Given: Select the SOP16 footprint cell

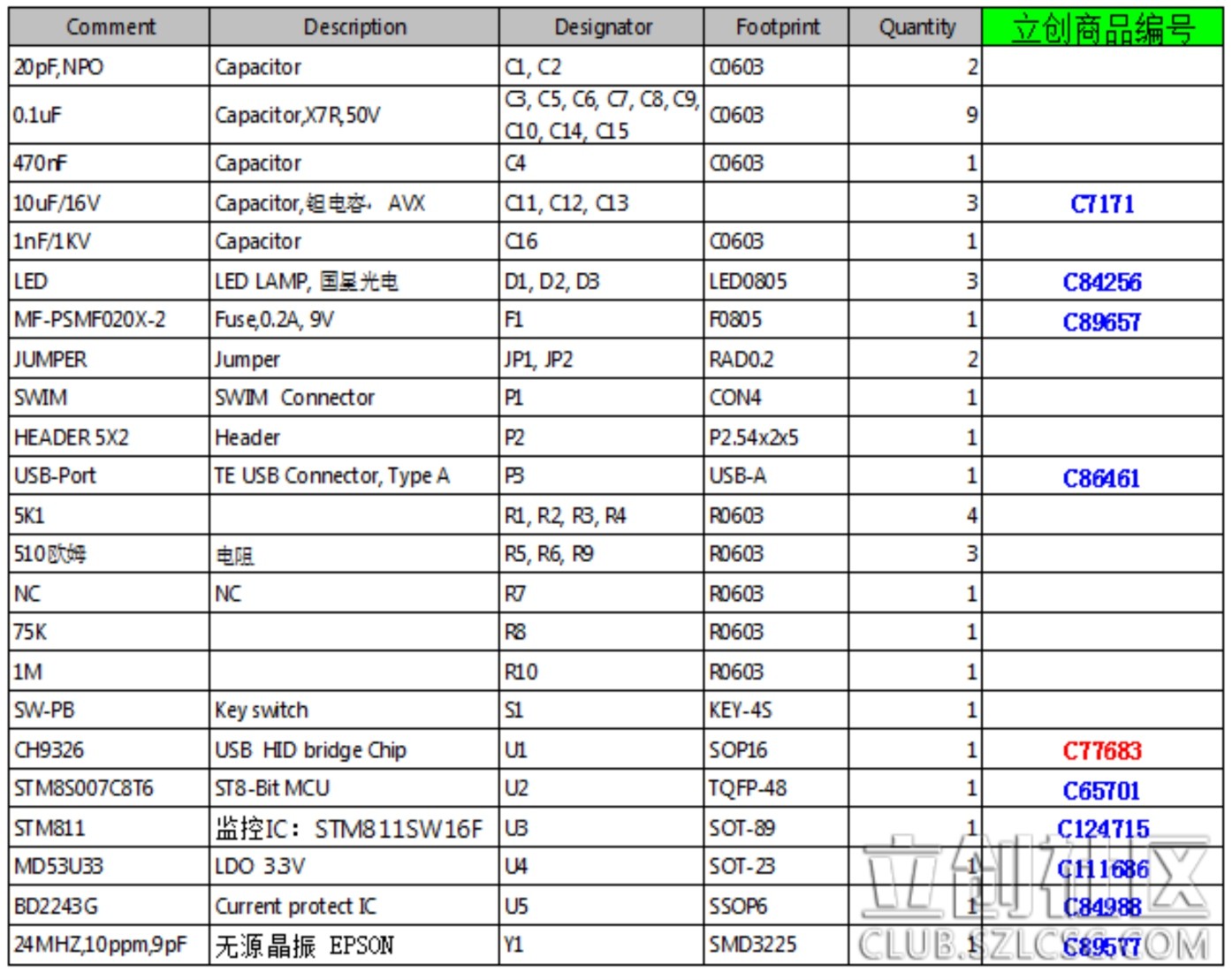Looking at the screenshot, I should pyautogui.click(x=777, y=749).
